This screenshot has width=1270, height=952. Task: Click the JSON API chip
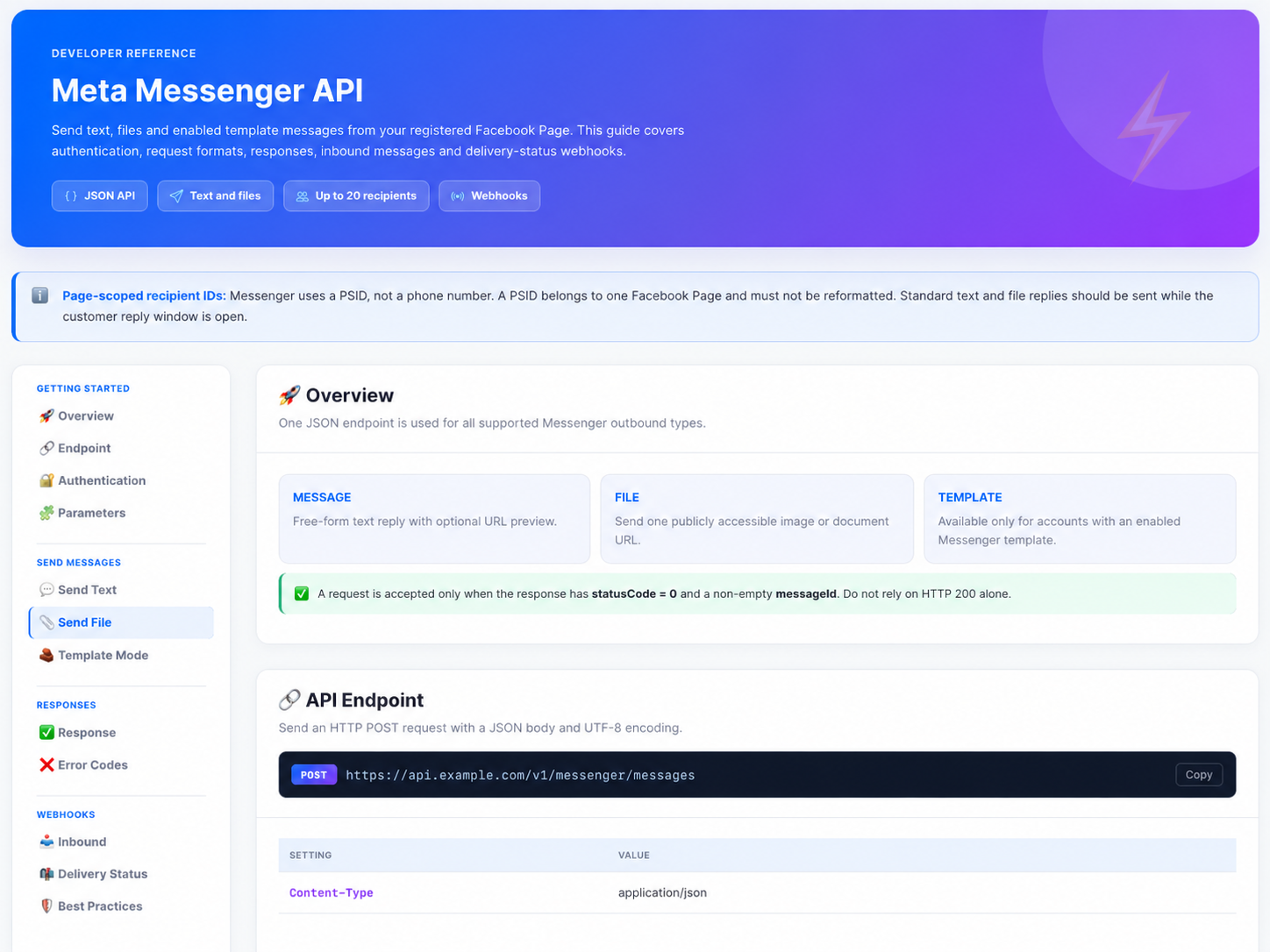point(100,196)
